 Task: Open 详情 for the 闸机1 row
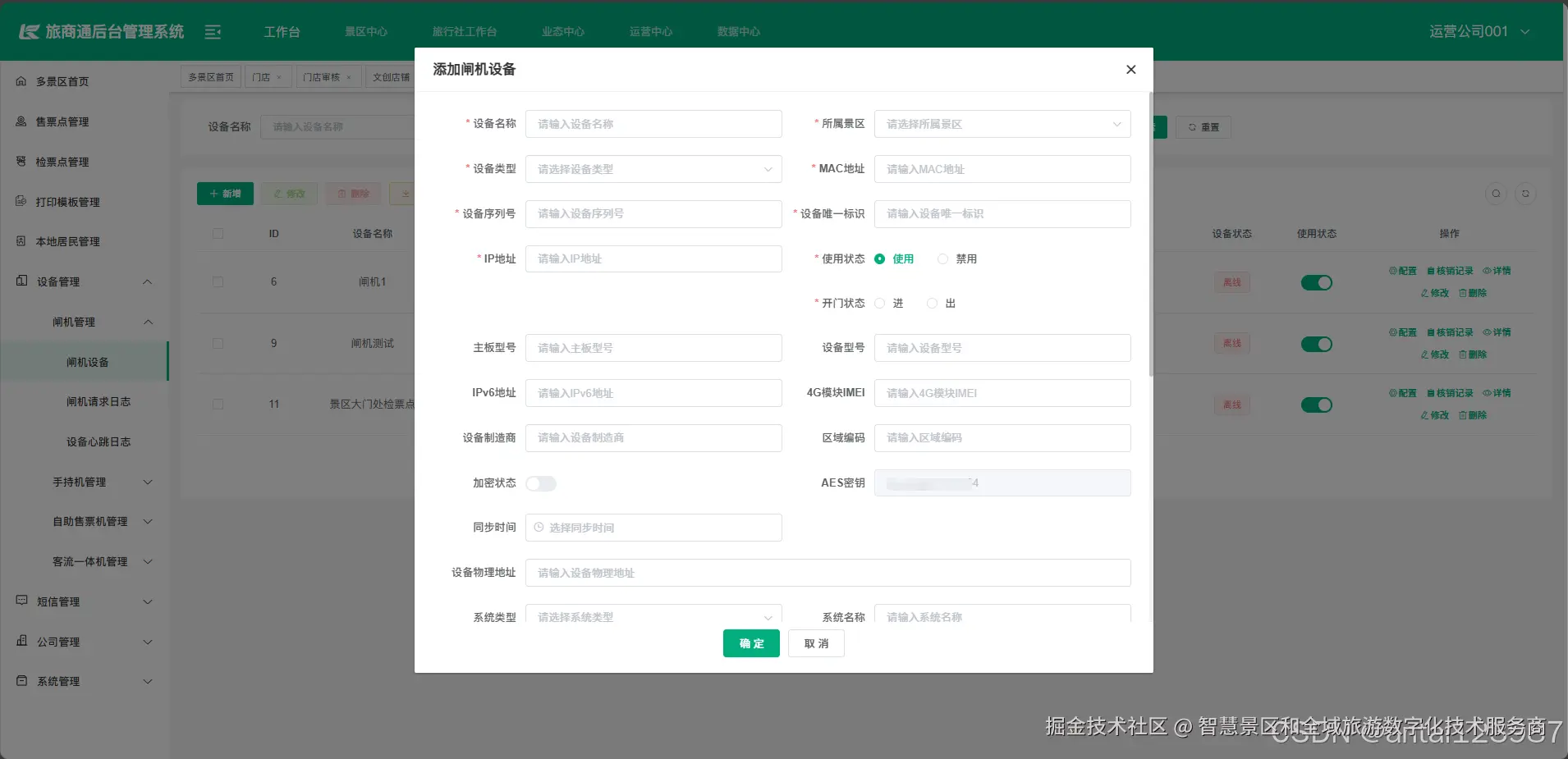pos(1497,271)
